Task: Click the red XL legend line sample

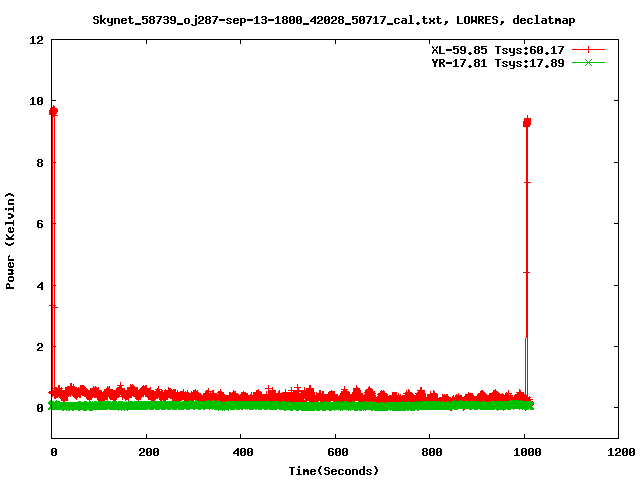Action: pyautogui.click(x=588, y=50)
